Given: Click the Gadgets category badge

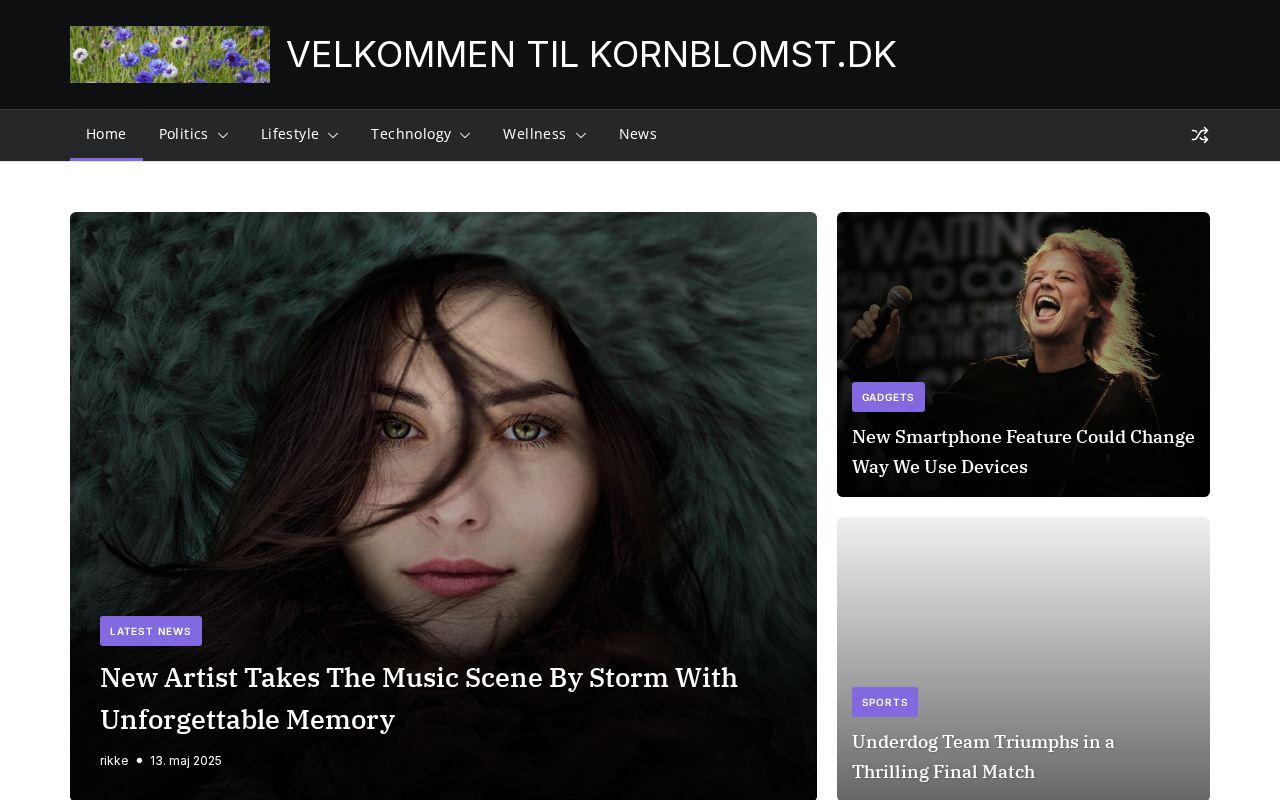Looking at the screenshot, I should tap(888, 397).
